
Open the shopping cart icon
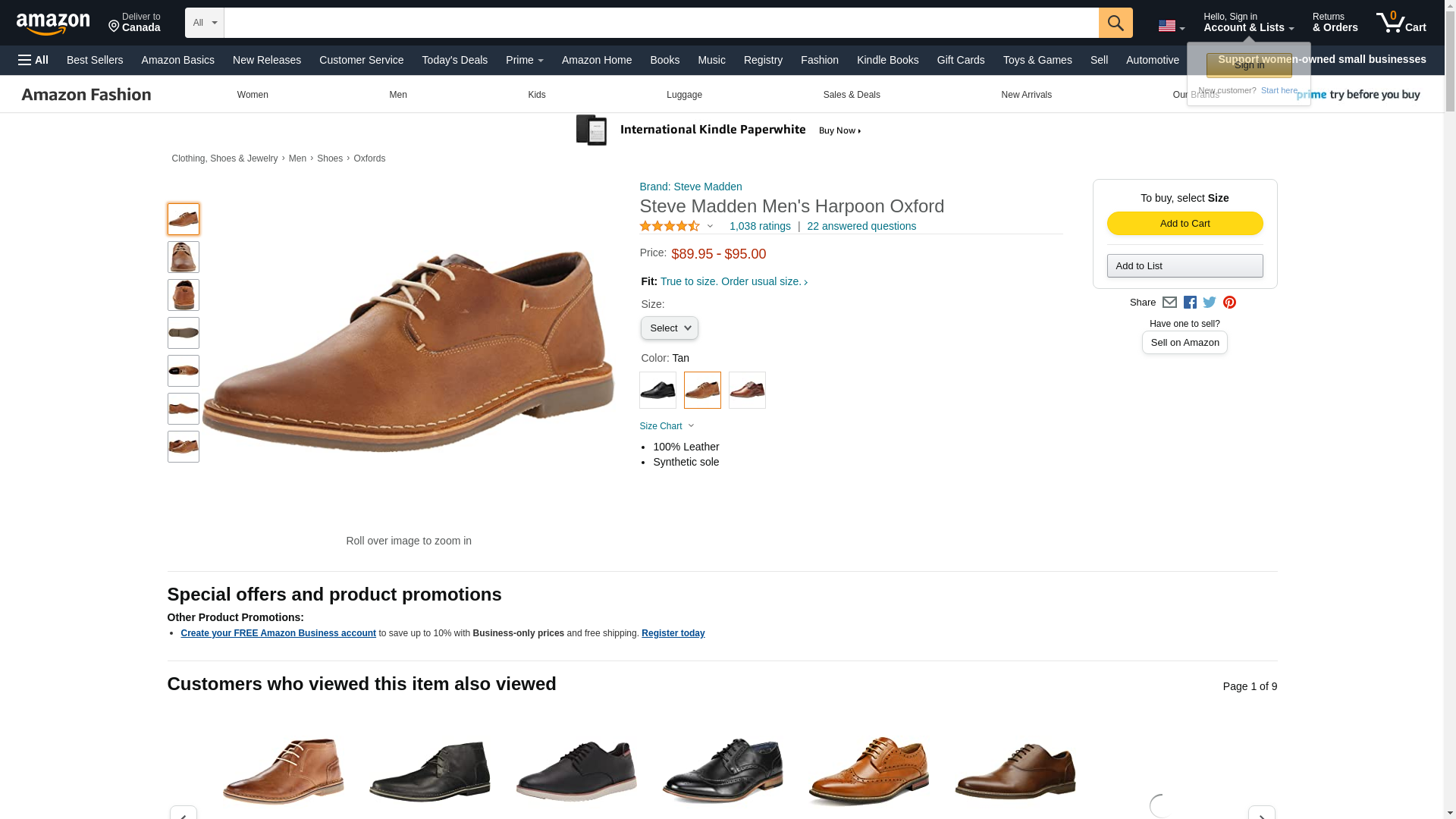pyautogui.click(x=1401, y=22)
